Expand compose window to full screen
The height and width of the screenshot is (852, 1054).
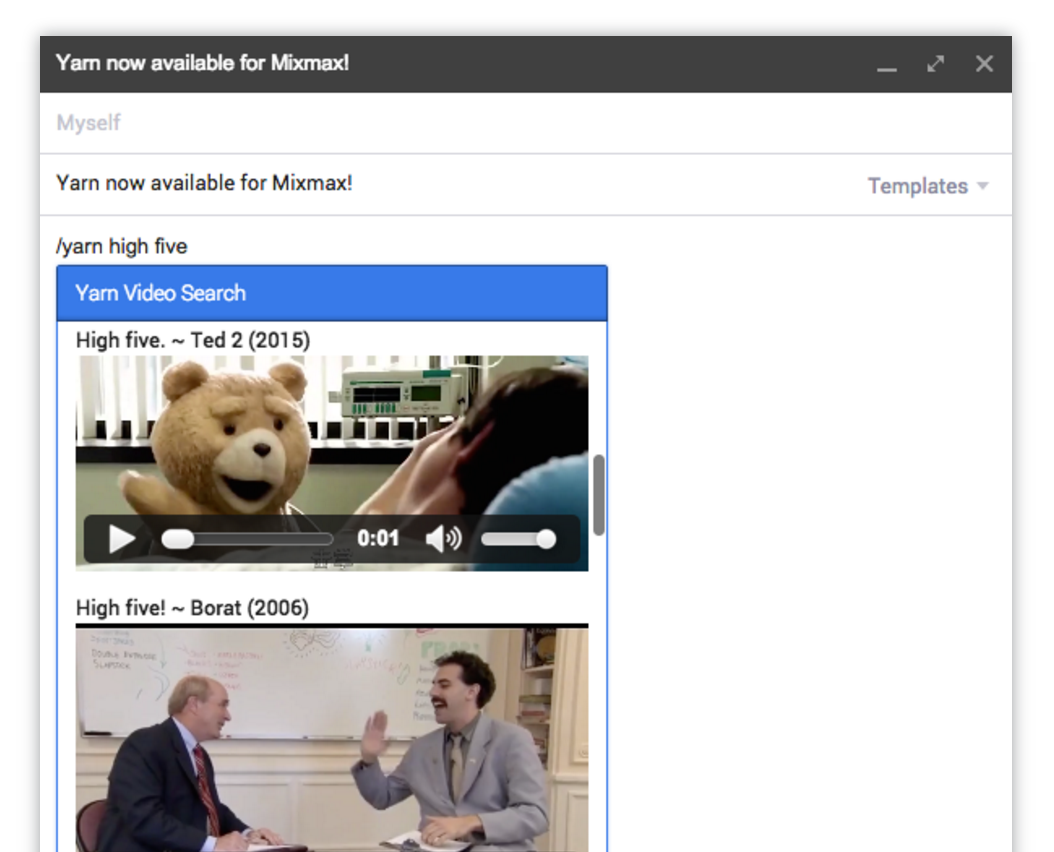coord(935,64)
